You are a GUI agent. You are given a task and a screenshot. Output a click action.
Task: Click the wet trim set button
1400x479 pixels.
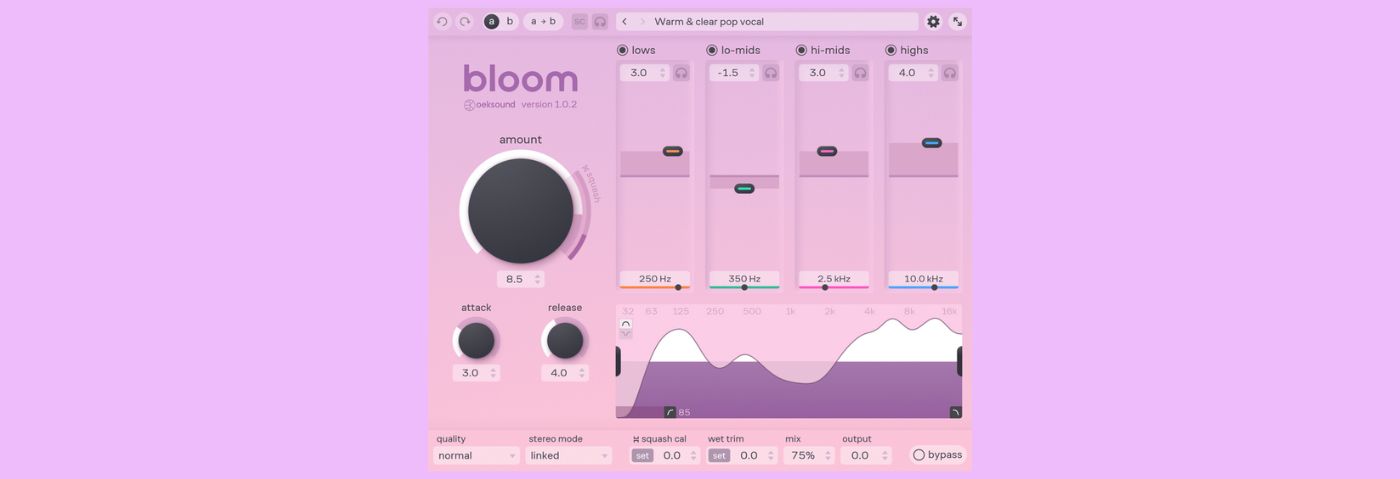[719, 456]
